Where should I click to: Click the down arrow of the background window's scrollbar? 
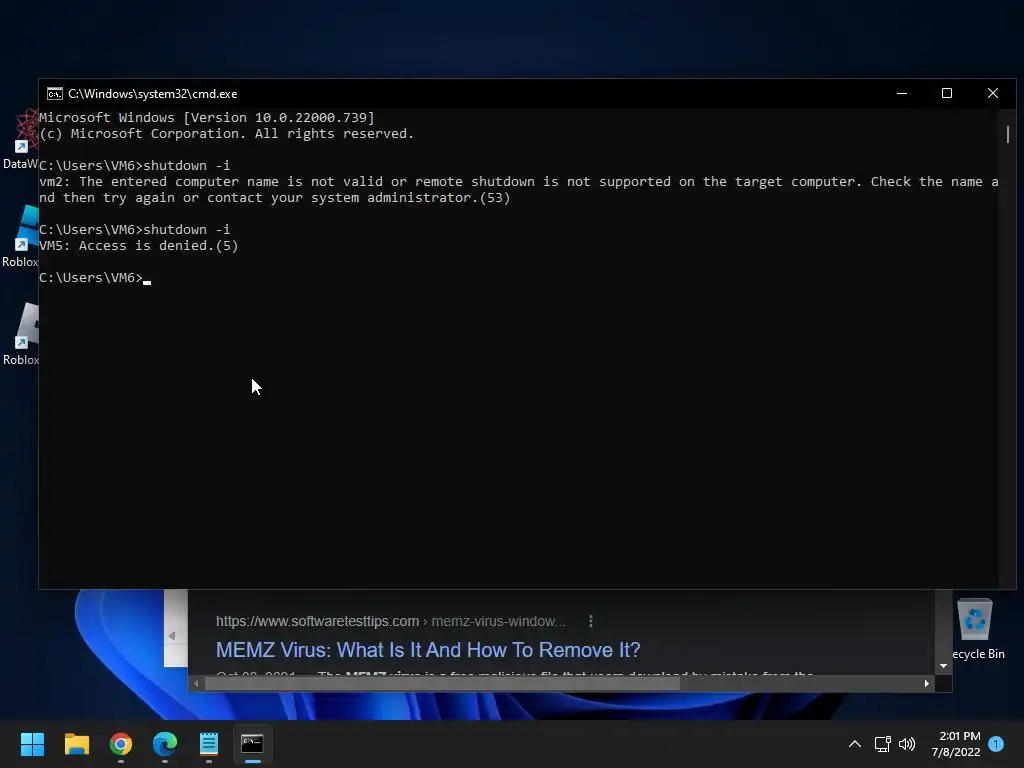pyautogui.click(x=943, y=666)
